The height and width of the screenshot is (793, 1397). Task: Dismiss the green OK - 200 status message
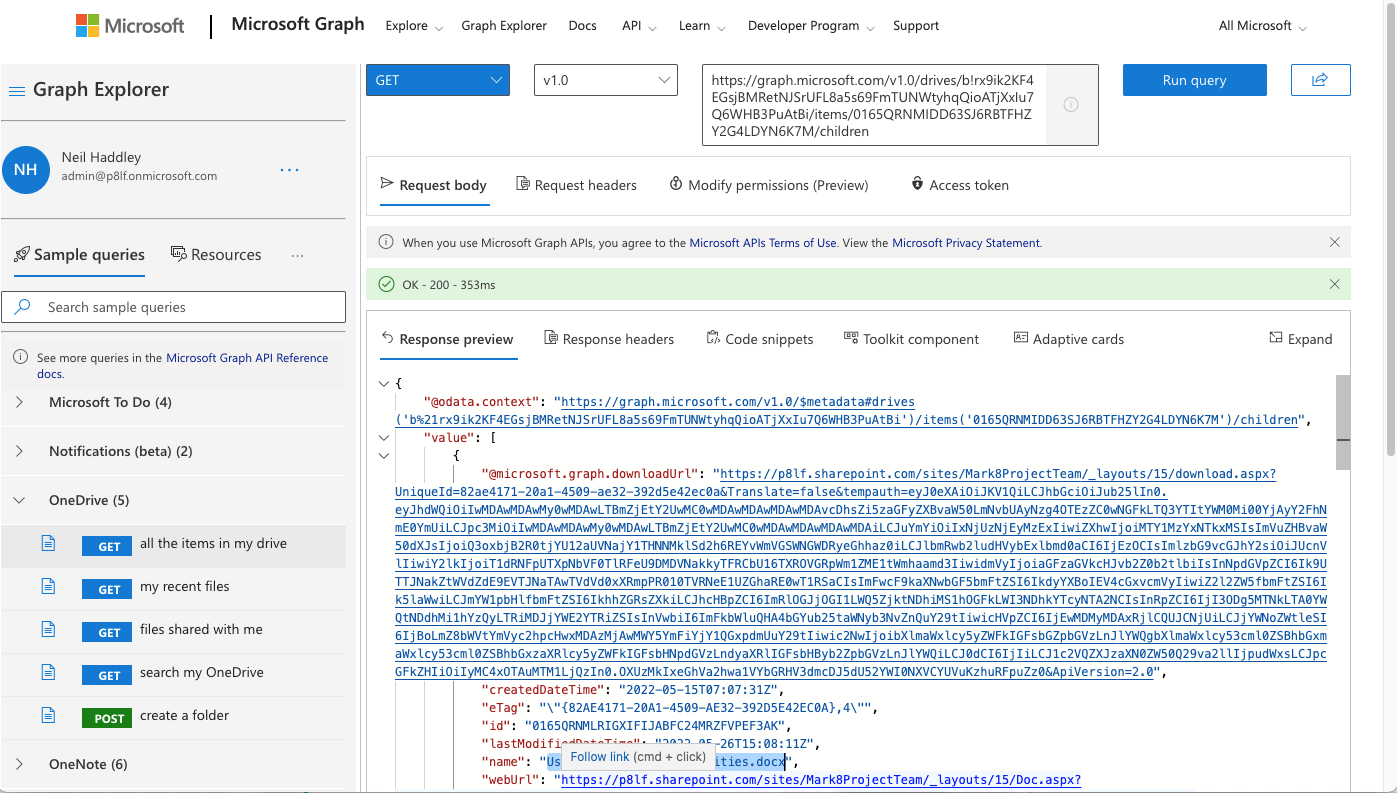pos(1334,285)
